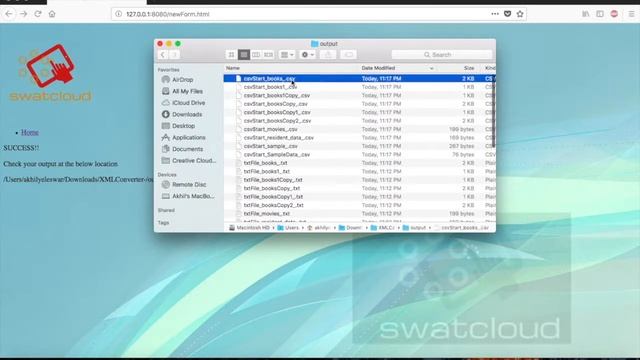Select file txtFile_movies_.txt
This screenshot has width=640, height=360.
[x=359, y=213]
